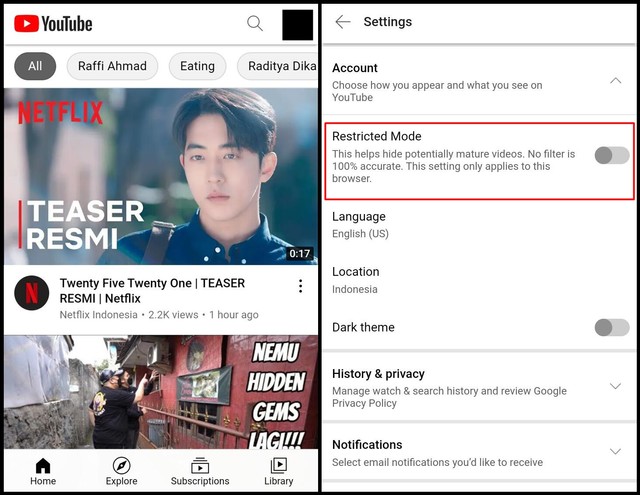Viewport: 640px width, 495px height.
Task: Collapse the Account section
Action: point(616,81)
